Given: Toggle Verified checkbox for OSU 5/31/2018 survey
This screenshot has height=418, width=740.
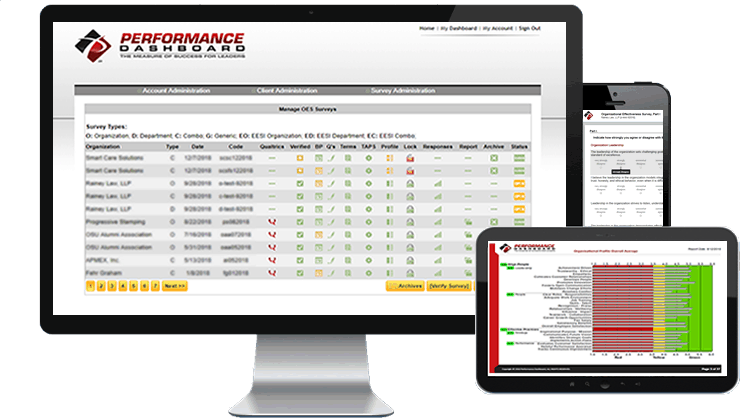Looking at the screenshot, I should pos(300,247).
